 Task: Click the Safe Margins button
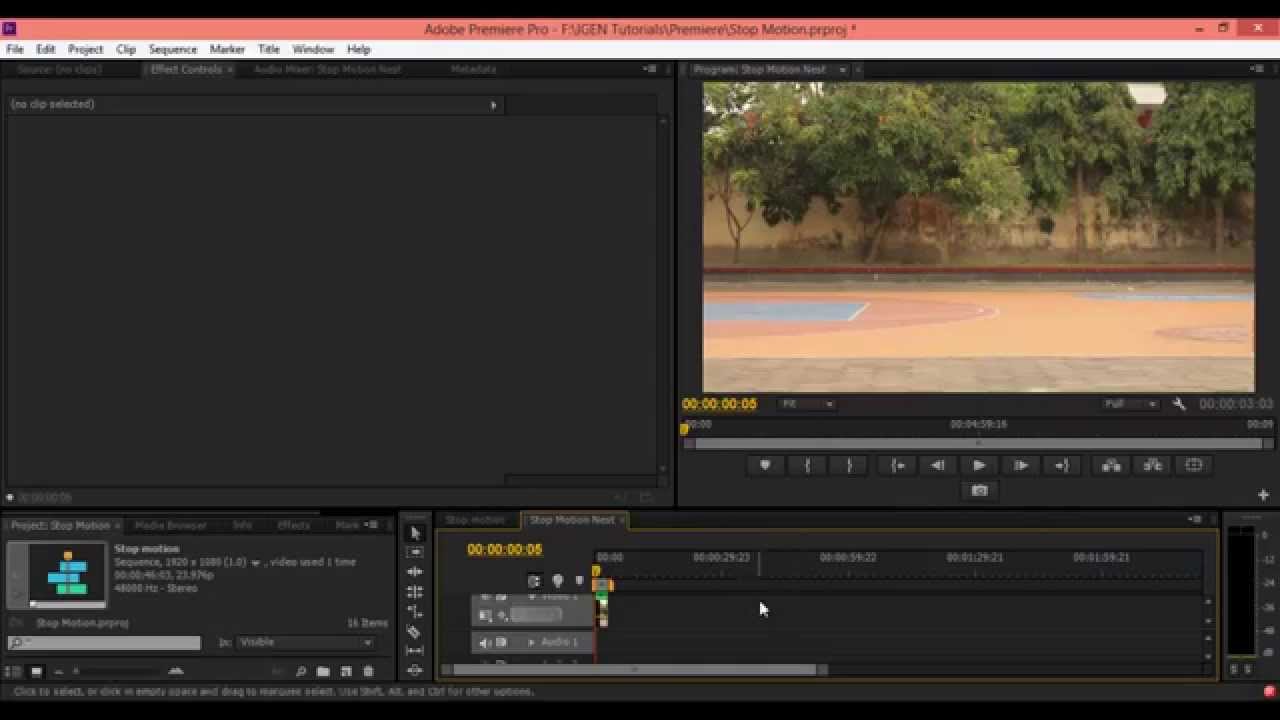(x=1194, y=465)
